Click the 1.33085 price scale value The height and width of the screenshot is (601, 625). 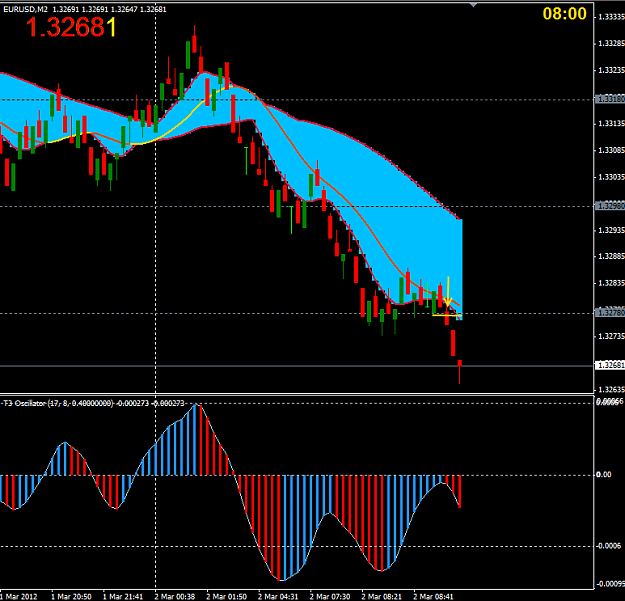pos(611,150)
